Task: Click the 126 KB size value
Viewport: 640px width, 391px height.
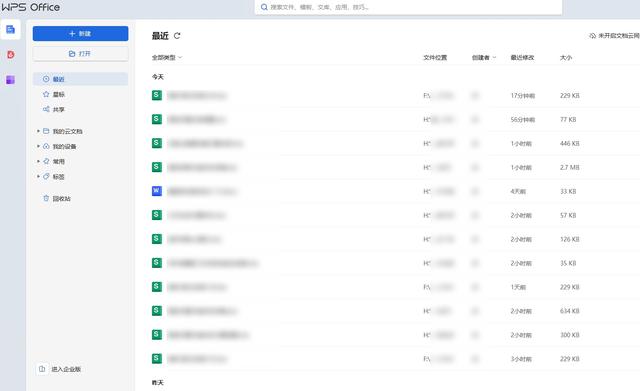Action: point(570,239)
